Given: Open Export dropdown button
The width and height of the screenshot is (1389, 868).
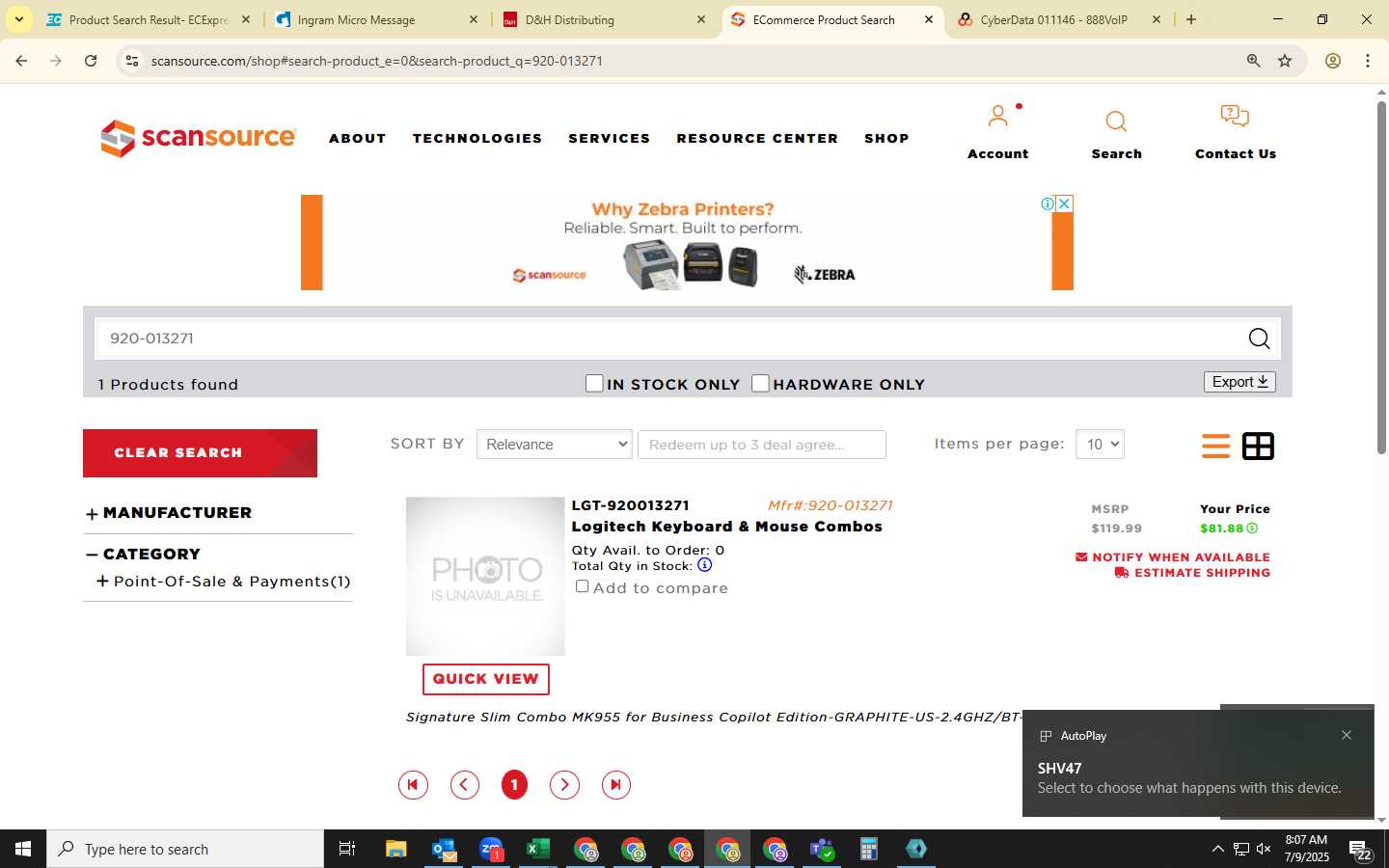Looking at the screenshot, I should coord(1239,382).
